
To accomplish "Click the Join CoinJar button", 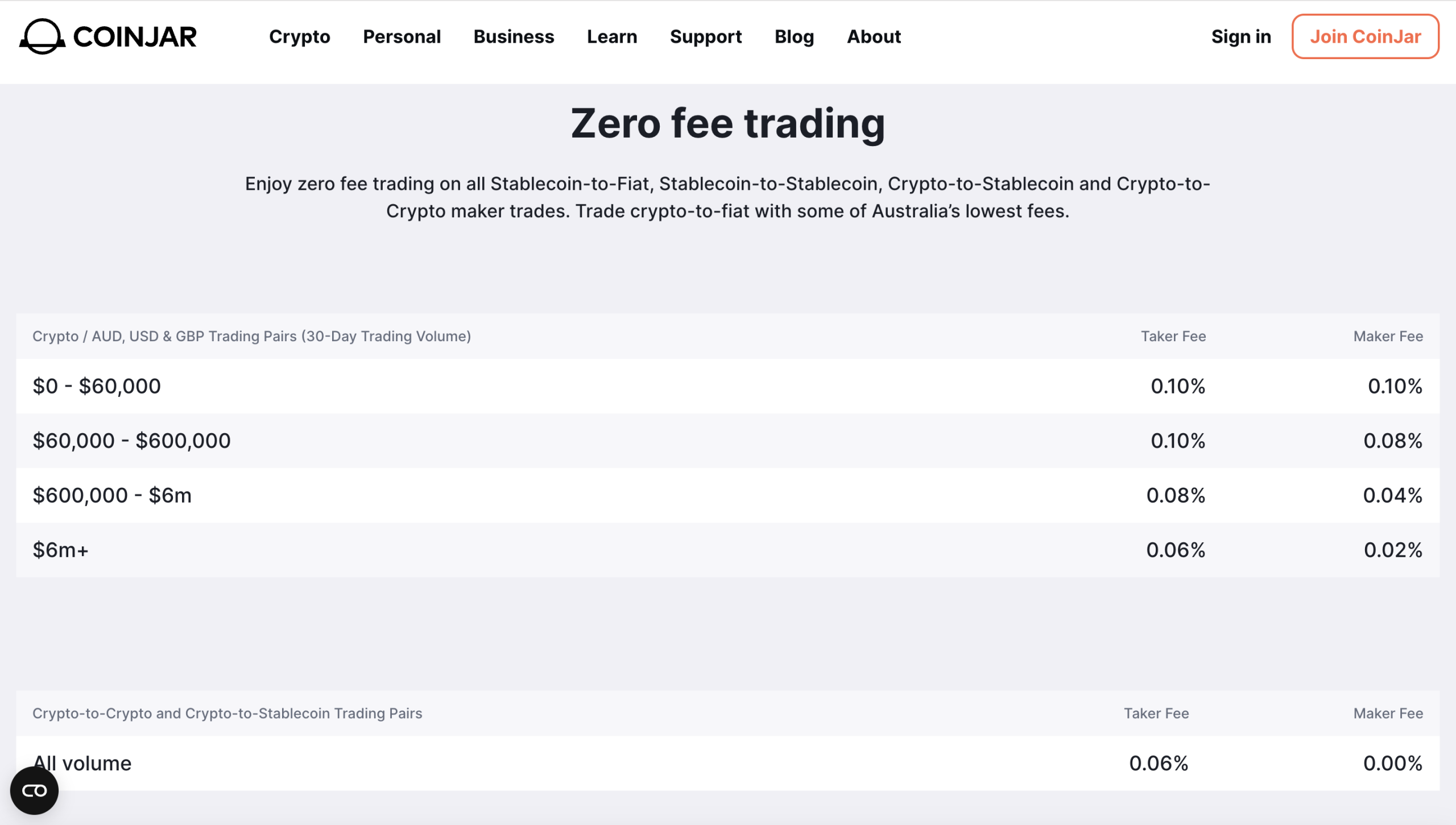I will (x=1366, y=36).
